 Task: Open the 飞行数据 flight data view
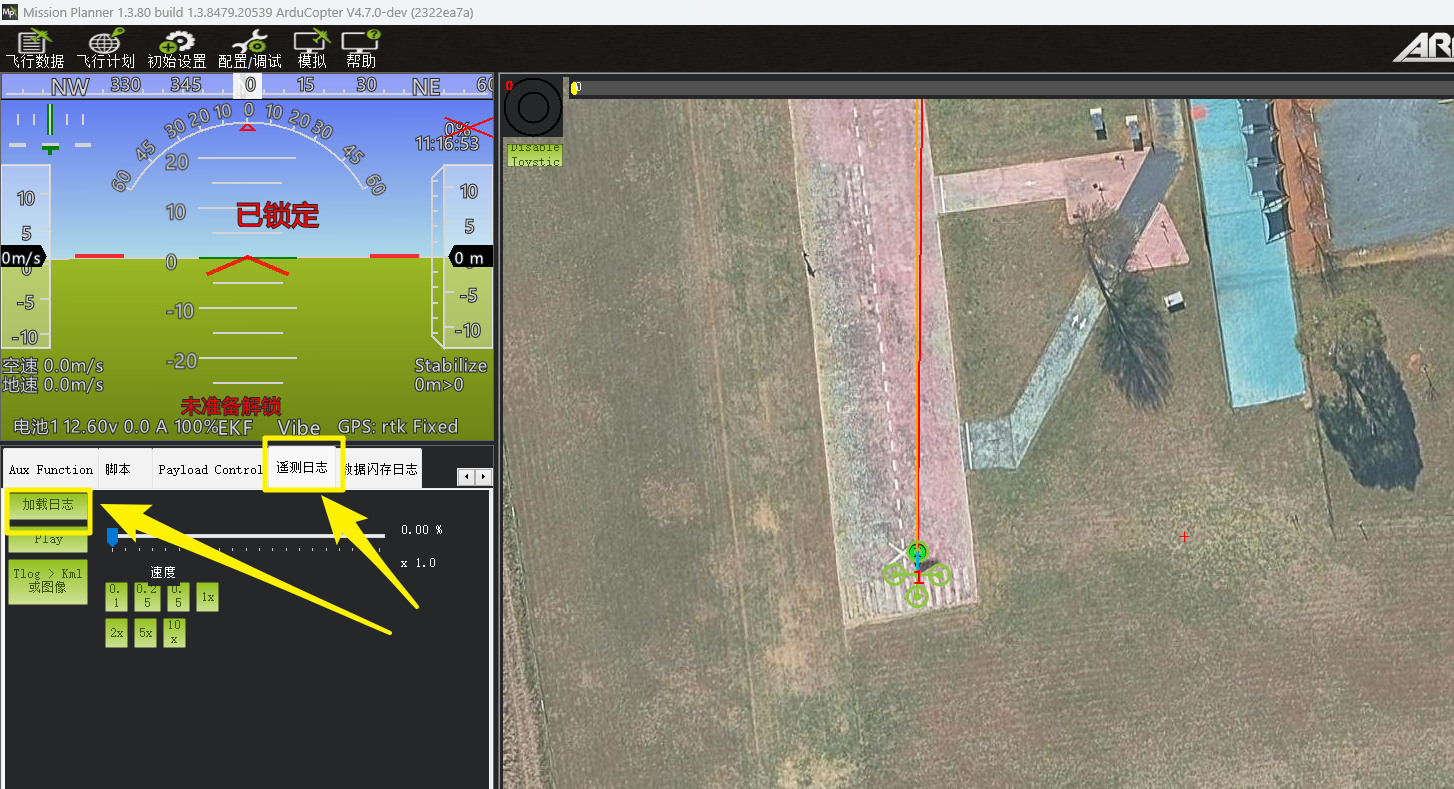34,50
